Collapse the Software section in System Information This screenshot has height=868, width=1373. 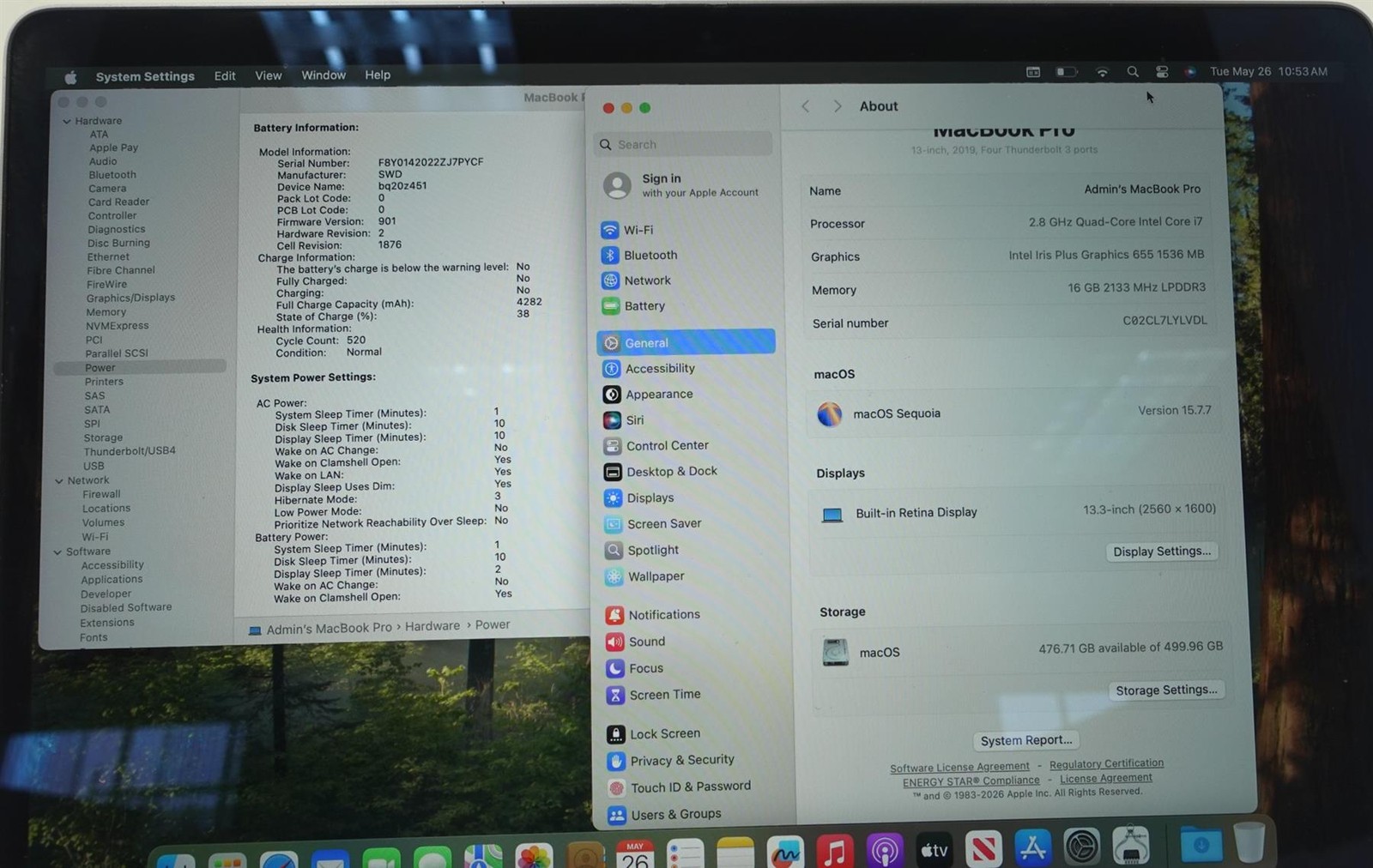tap(57, 552)
